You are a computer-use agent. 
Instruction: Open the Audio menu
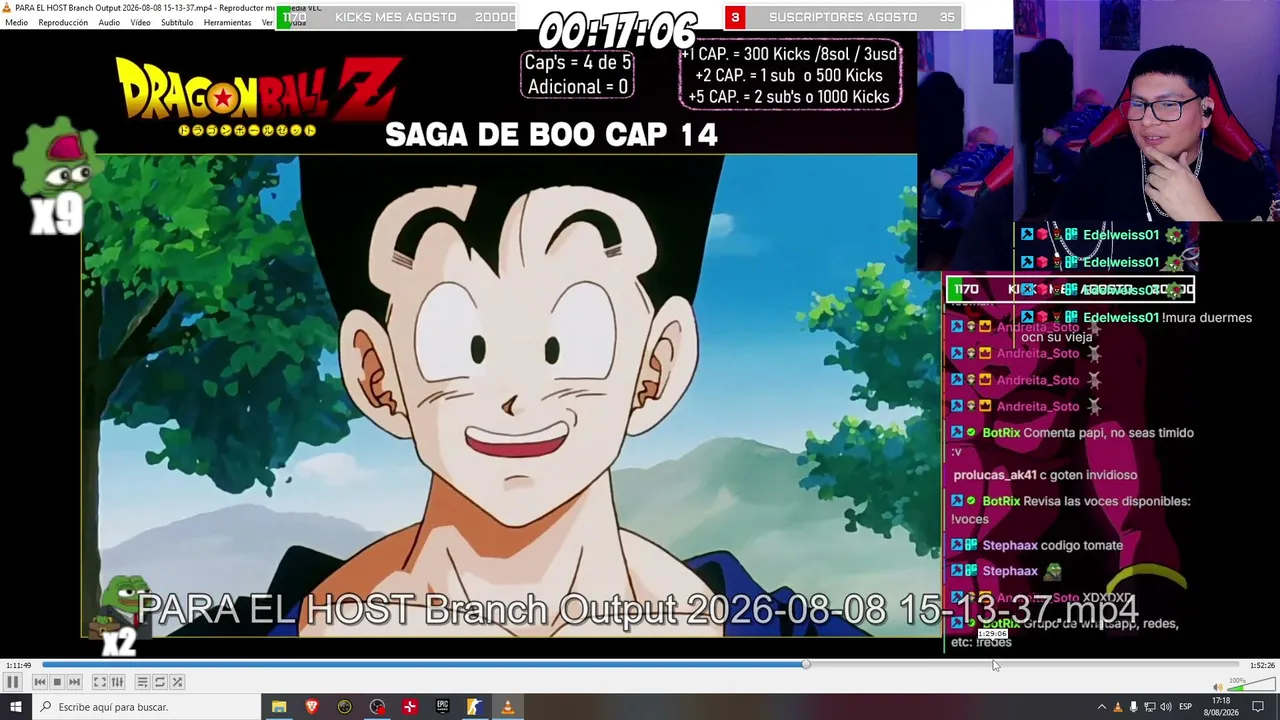109,22
